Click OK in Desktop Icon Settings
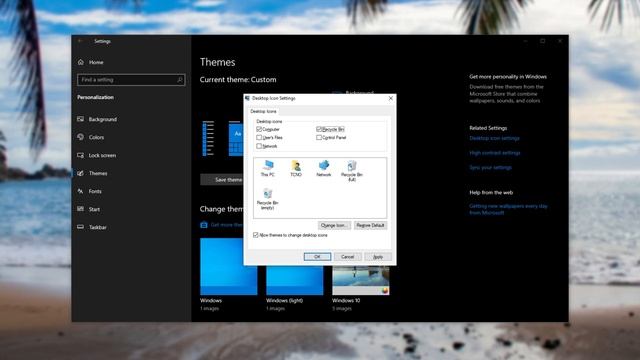 317,257
